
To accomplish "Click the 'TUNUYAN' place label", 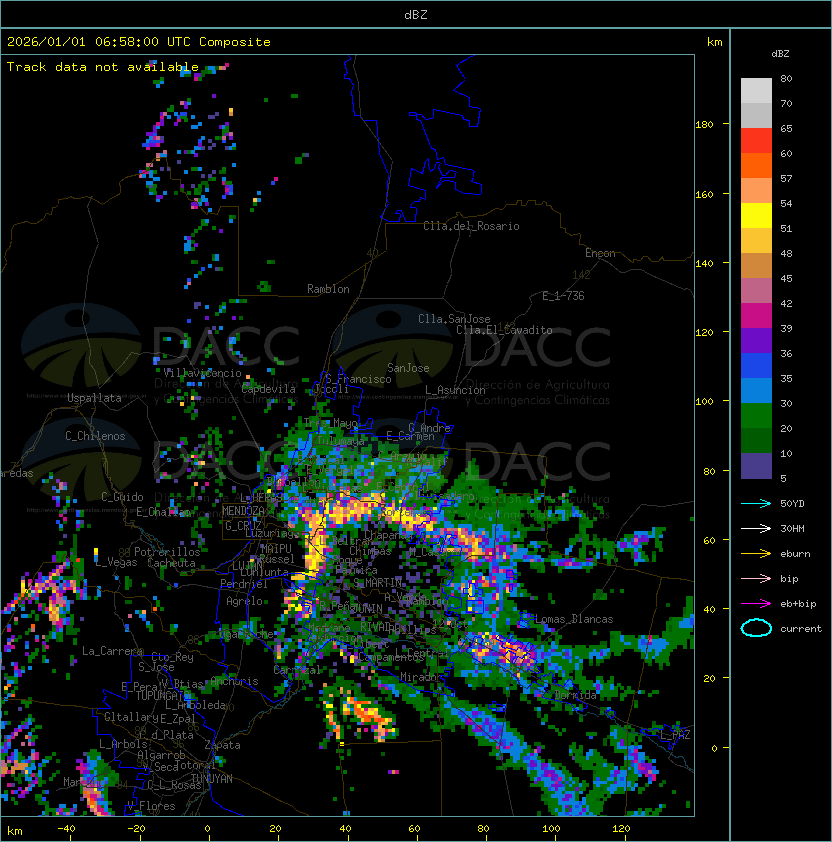I will [x=212, y=779].
